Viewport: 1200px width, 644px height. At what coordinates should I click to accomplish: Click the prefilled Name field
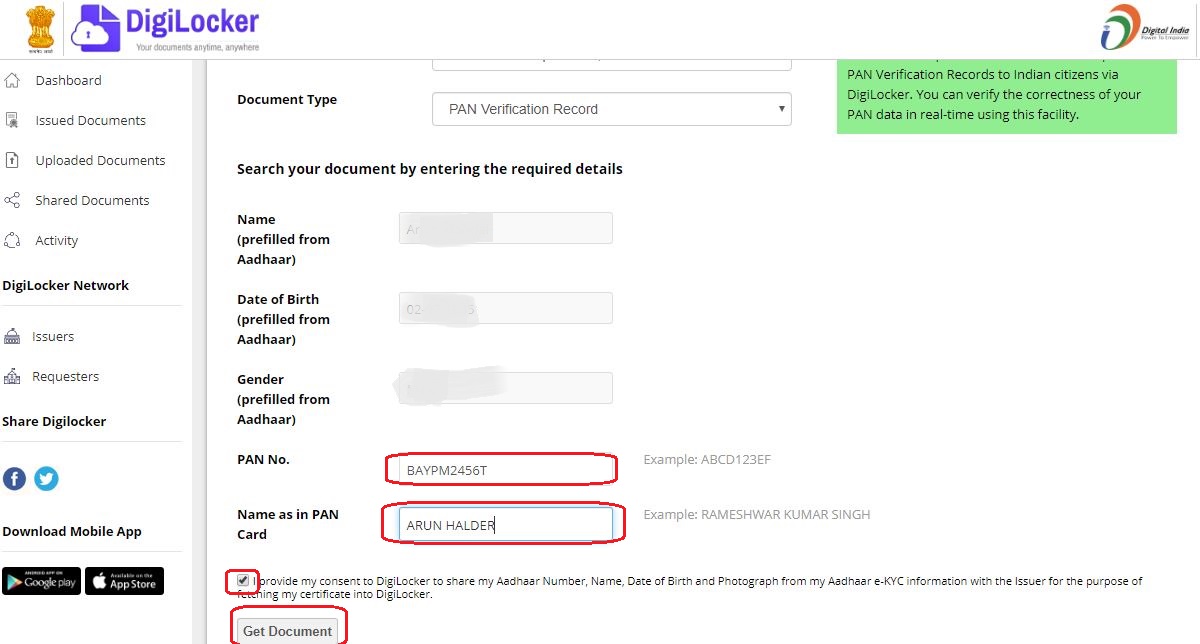(505, 228)
